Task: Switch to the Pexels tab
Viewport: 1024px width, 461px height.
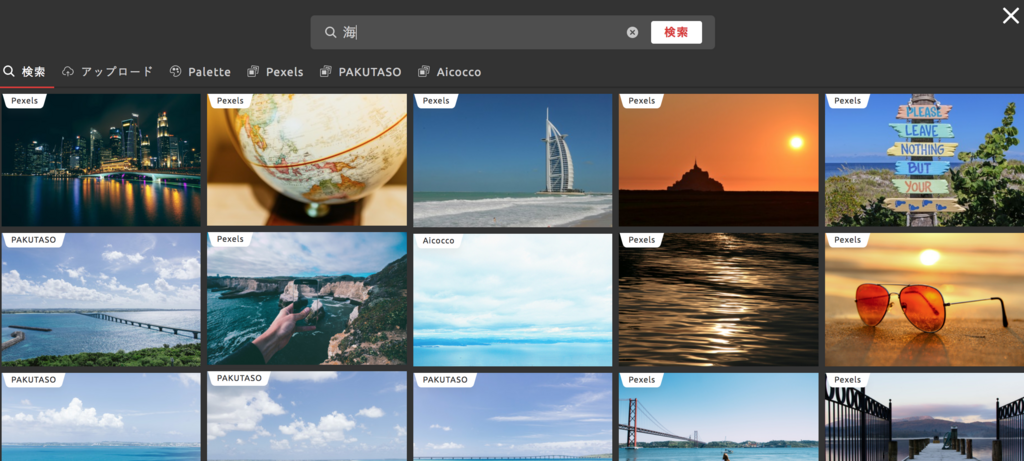Action: [275, 72]
